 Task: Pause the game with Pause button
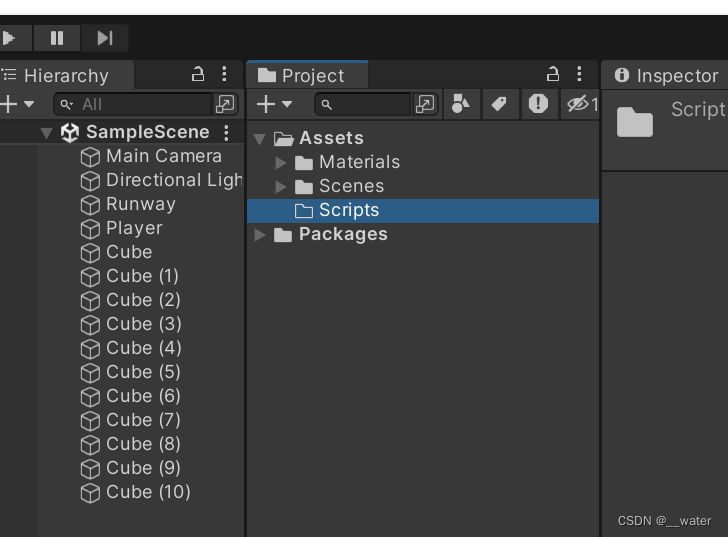click(x=57, y=38)
